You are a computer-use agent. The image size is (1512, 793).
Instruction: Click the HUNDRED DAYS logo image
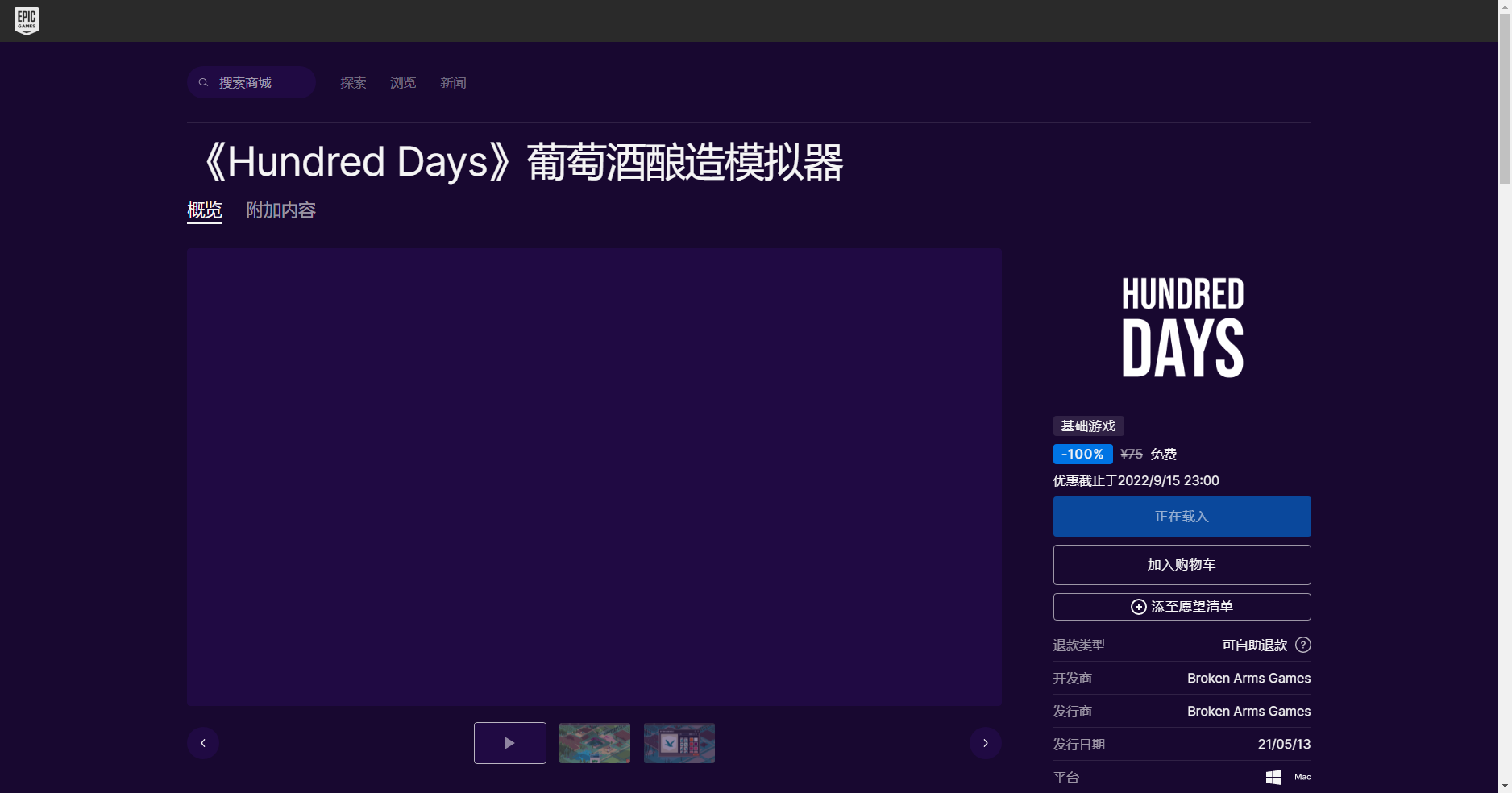1182,327
